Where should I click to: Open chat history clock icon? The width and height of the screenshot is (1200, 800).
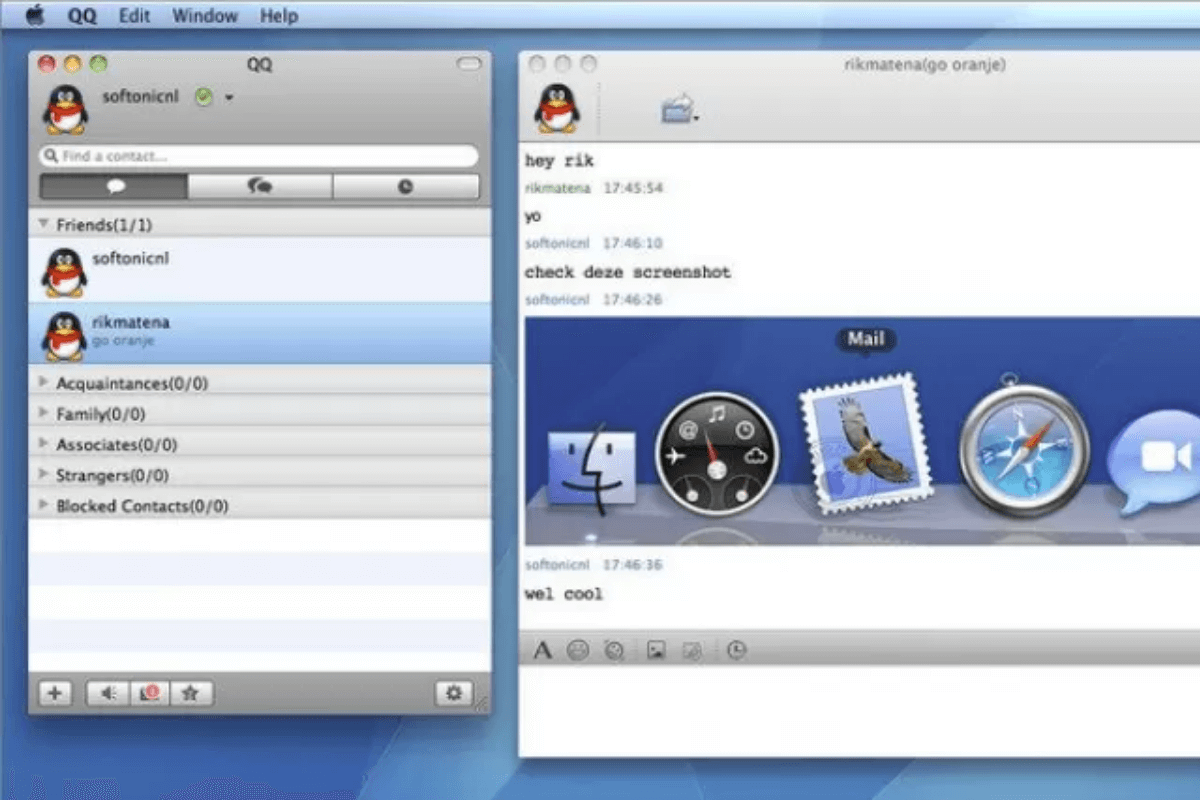pos(736,651)
